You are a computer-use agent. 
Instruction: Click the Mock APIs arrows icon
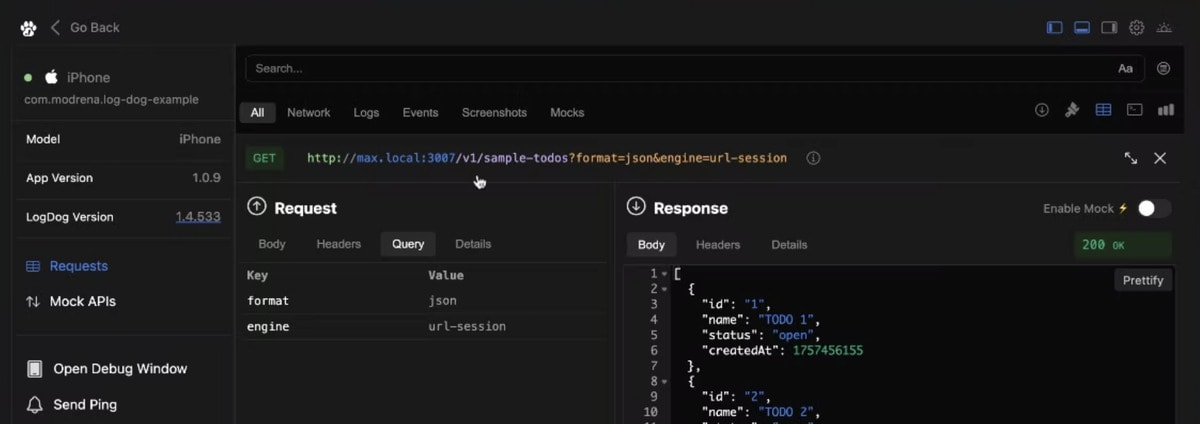point(33,301)
